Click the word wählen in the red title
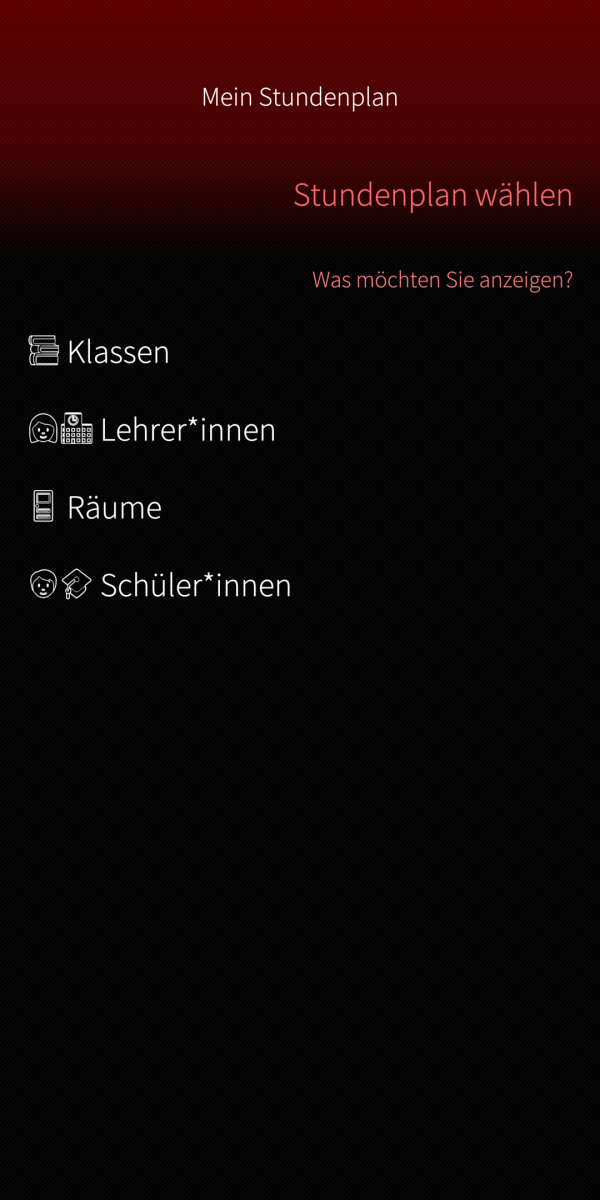The width and height of the screenshot is (600, 1200). 524,194
